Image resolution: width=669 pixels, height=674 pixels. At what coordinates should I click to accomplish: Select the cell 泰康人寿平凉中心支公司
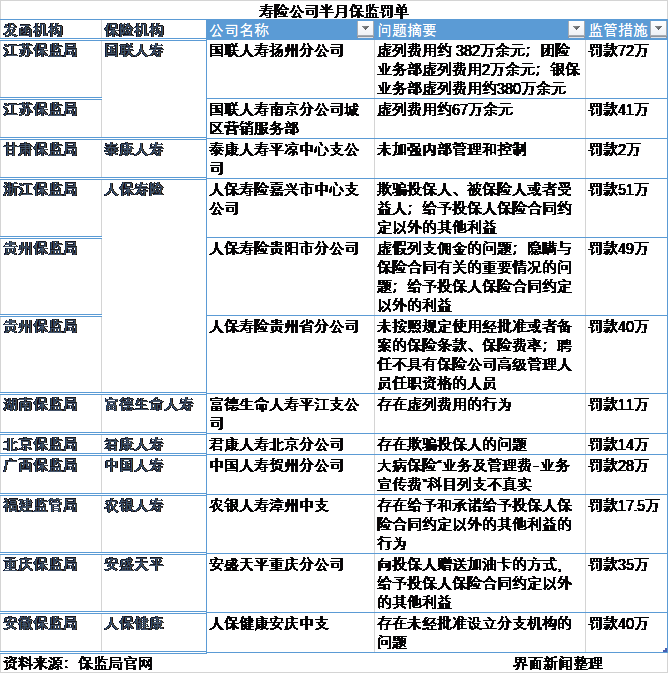tap(290, 158)
